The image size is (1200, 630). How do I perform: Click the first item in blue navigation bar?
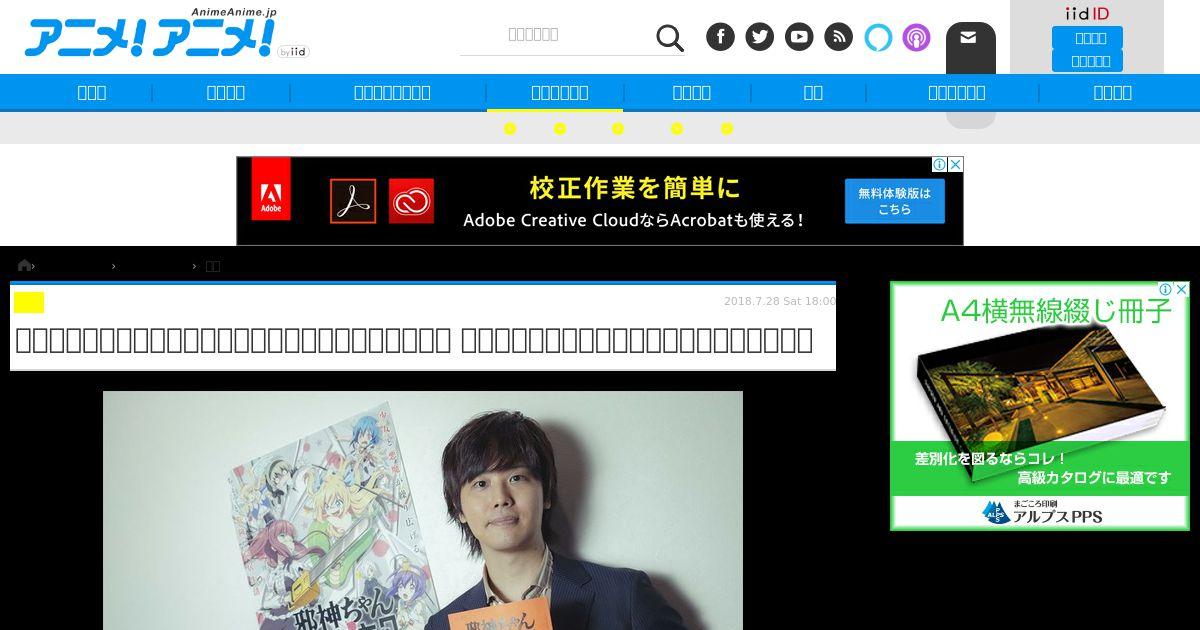[92, 92]
